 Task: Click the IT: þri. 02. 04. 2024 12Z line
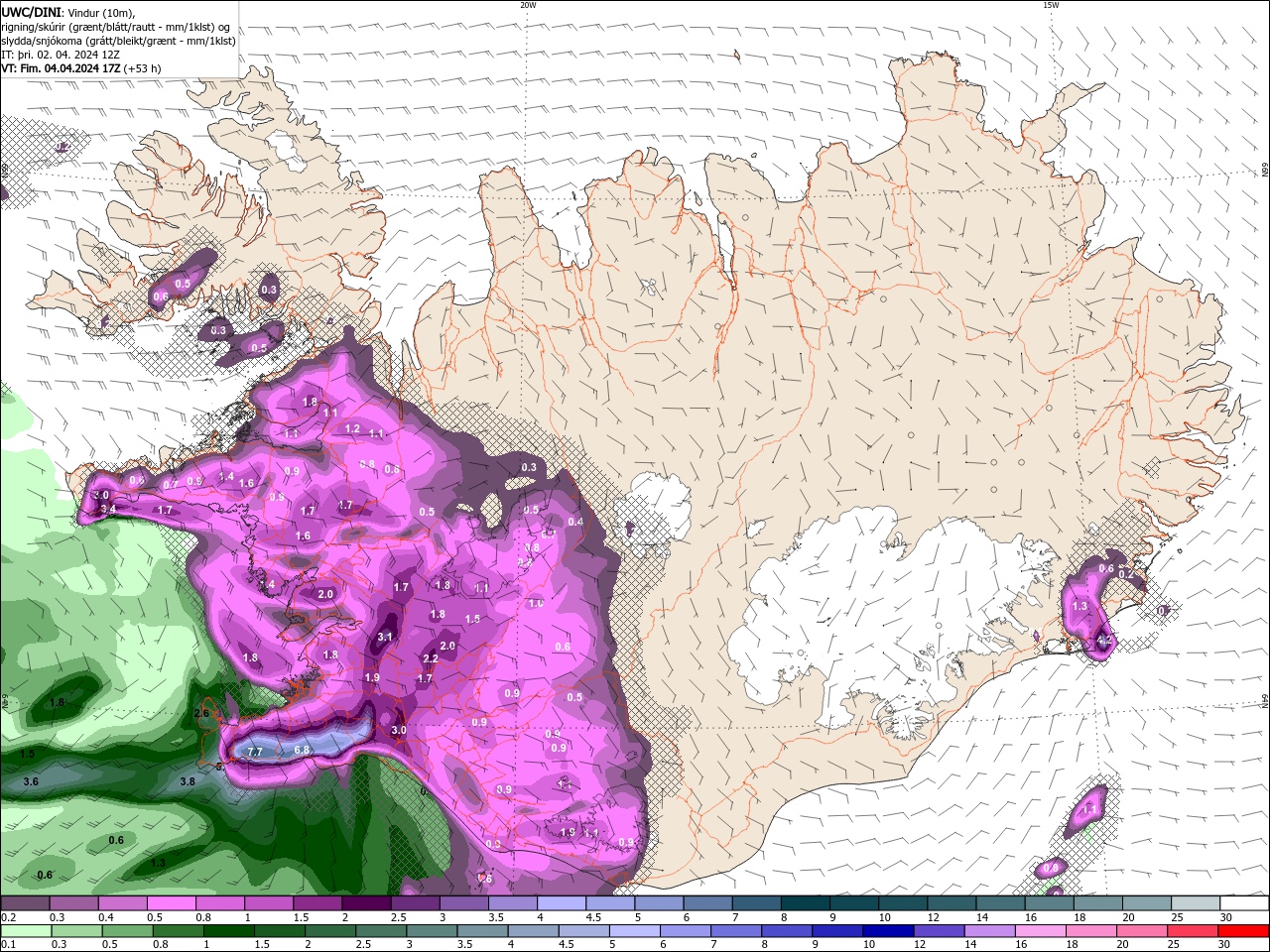tap(61, 55)
